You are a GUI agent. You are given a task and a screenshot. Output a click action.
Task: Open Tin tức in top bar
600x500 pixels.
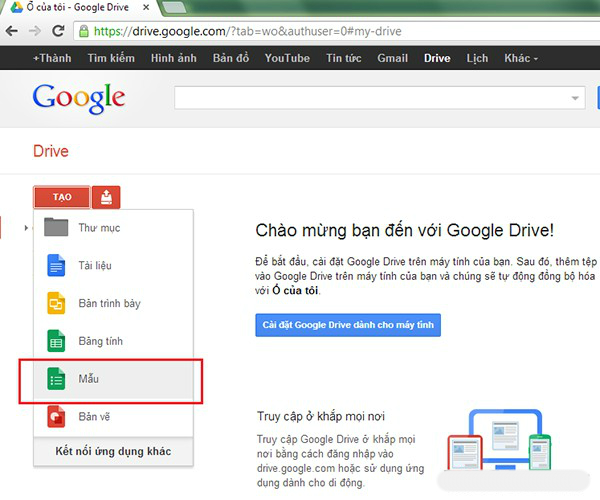[344, 58]
